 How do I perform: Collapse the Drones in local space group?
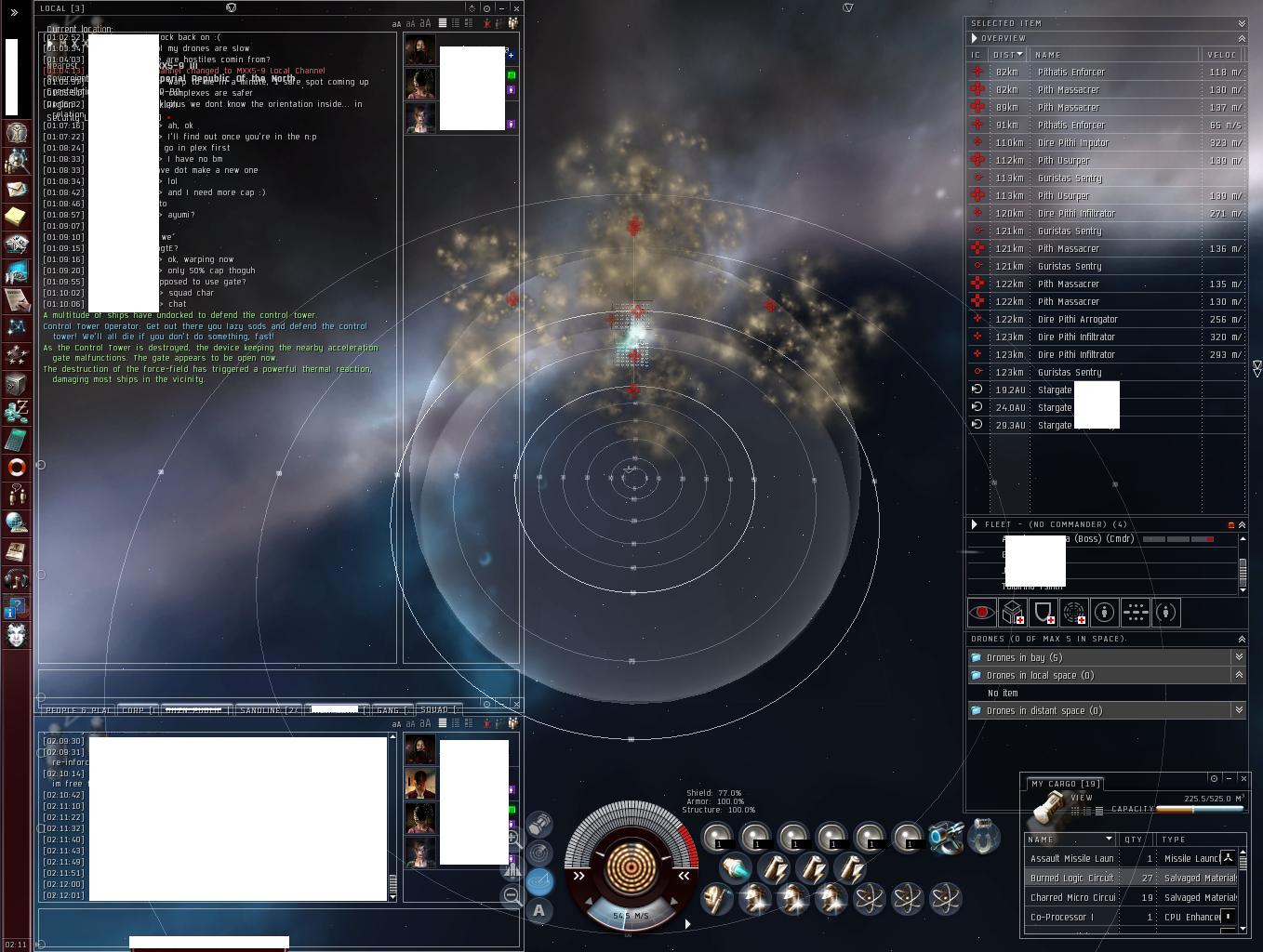click(x=1239, y=675)
